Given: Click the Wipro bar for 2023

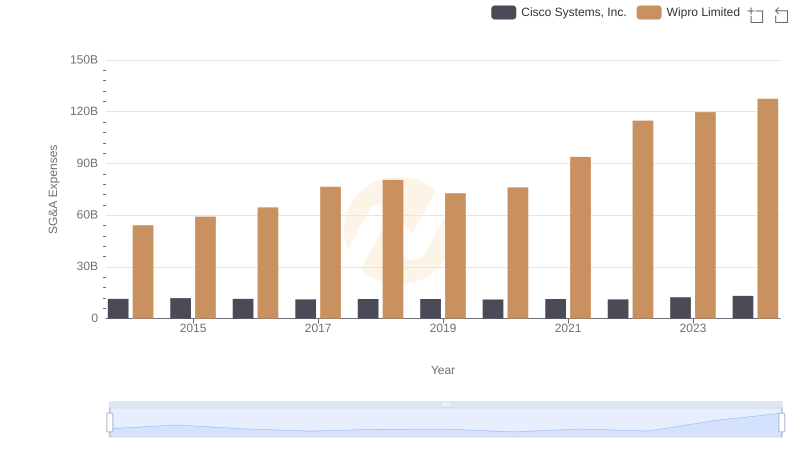Looking at the screenshot, I should click(x=705, y=215).
